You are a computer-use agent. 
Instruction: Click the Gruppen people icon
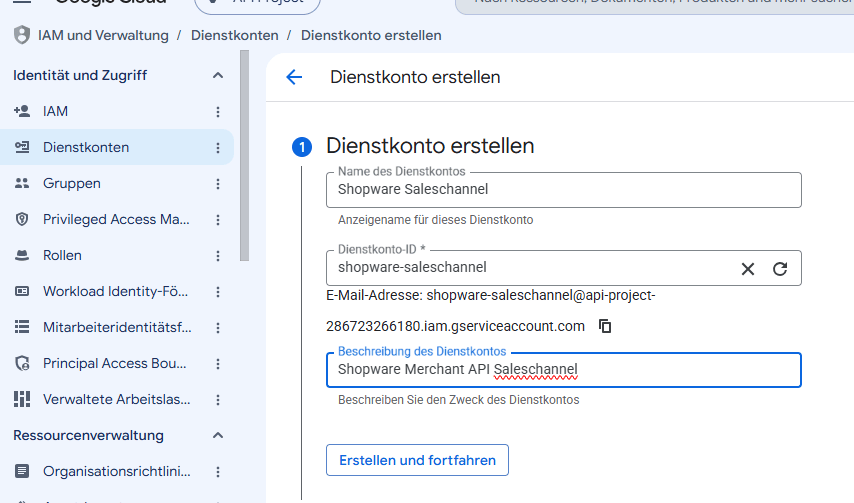click(x=22, y=183)
